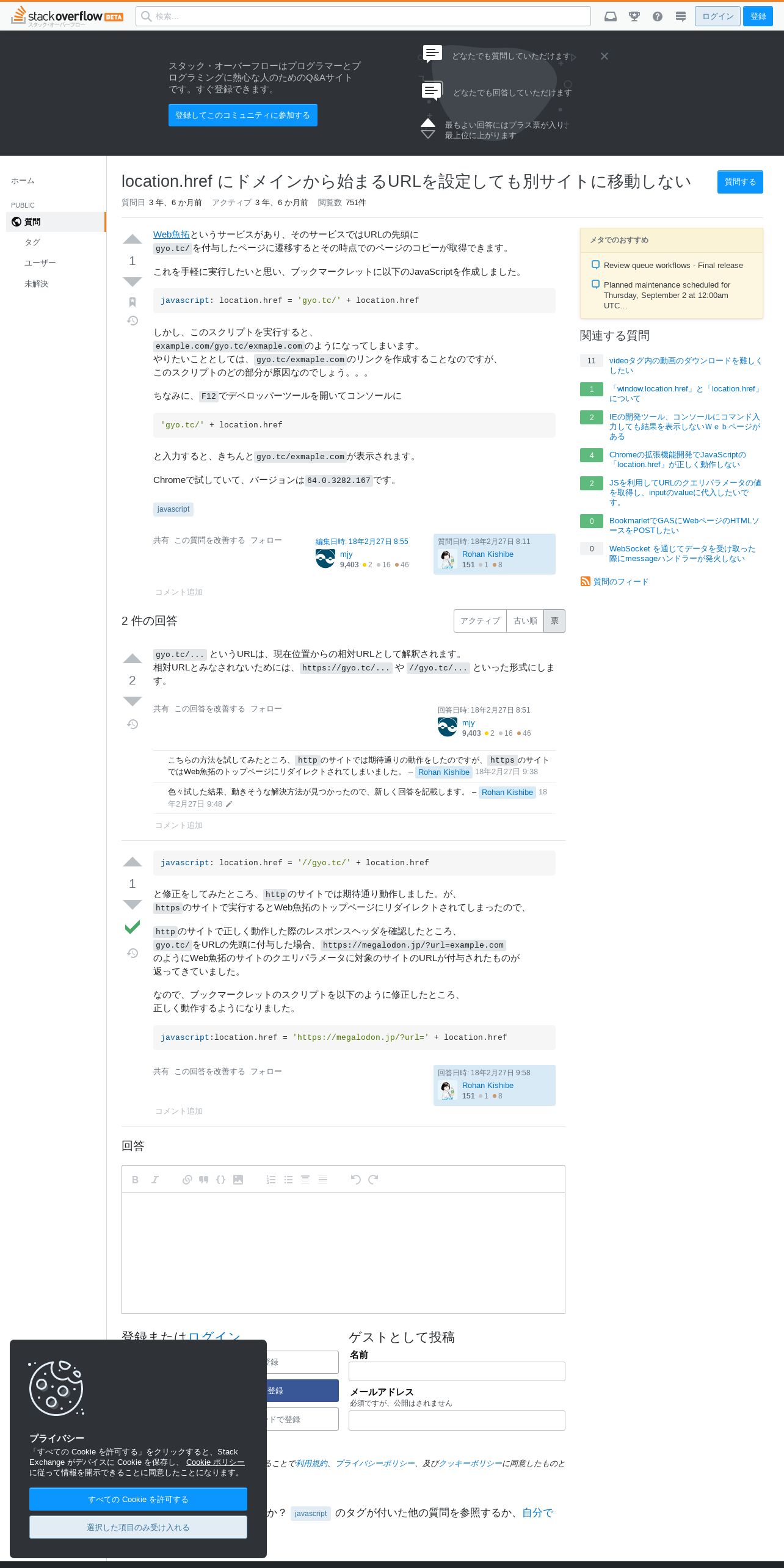Click この質問を改善する link
The image size is (784, 1568).
pyautogui.click(x=209, y=540)
